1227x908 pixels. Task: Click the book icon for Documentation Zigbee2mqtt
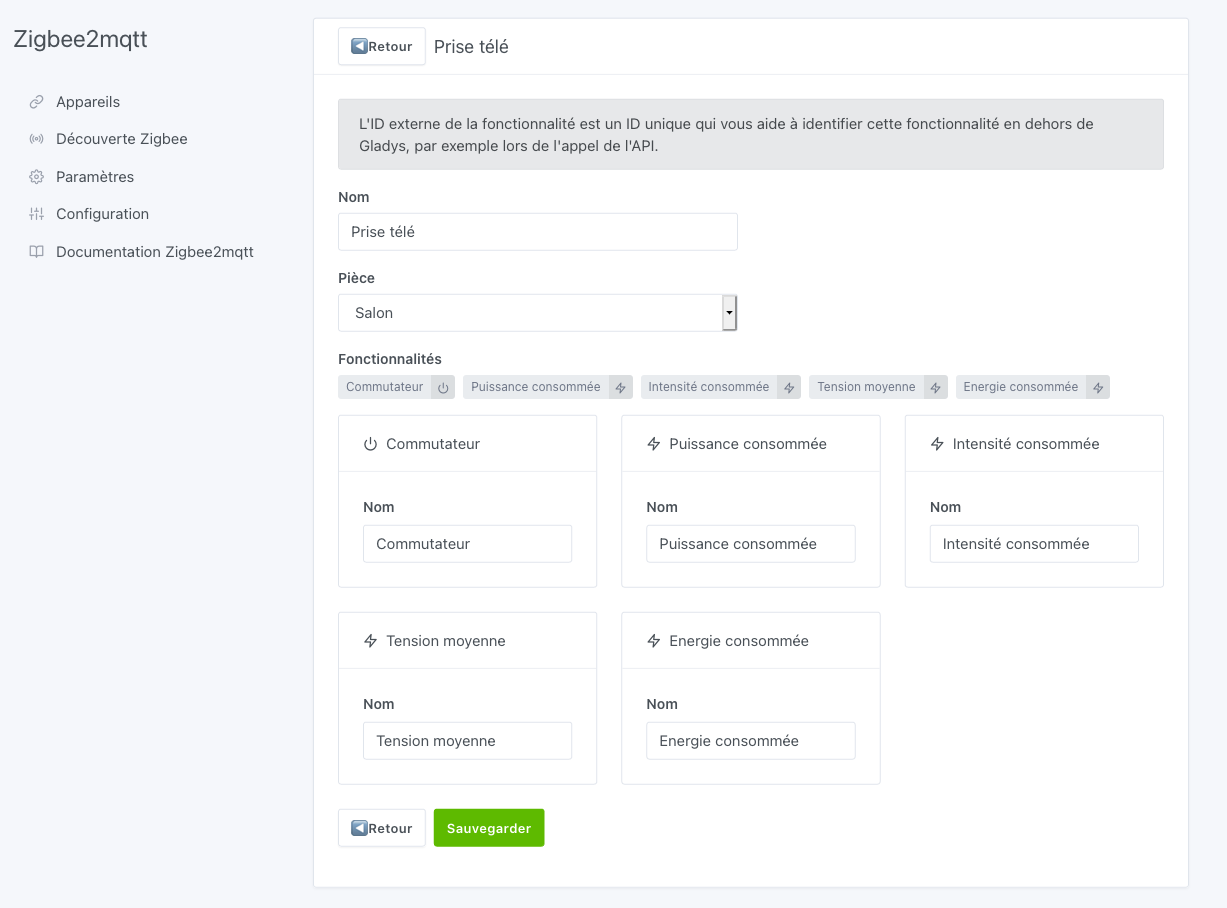point(38,251)
